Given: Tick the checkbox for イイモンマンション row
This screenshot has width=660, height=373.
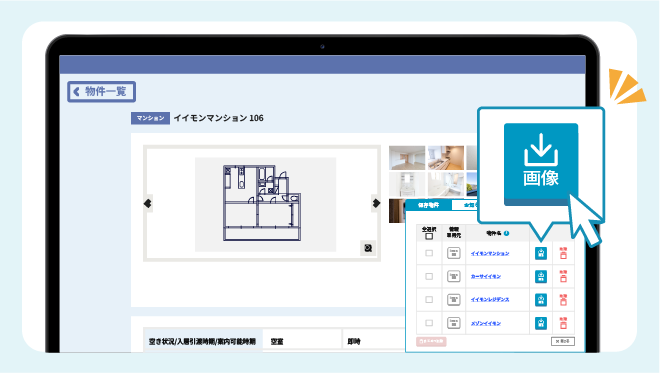Looking at the screenshot, I should pos(429,253).
